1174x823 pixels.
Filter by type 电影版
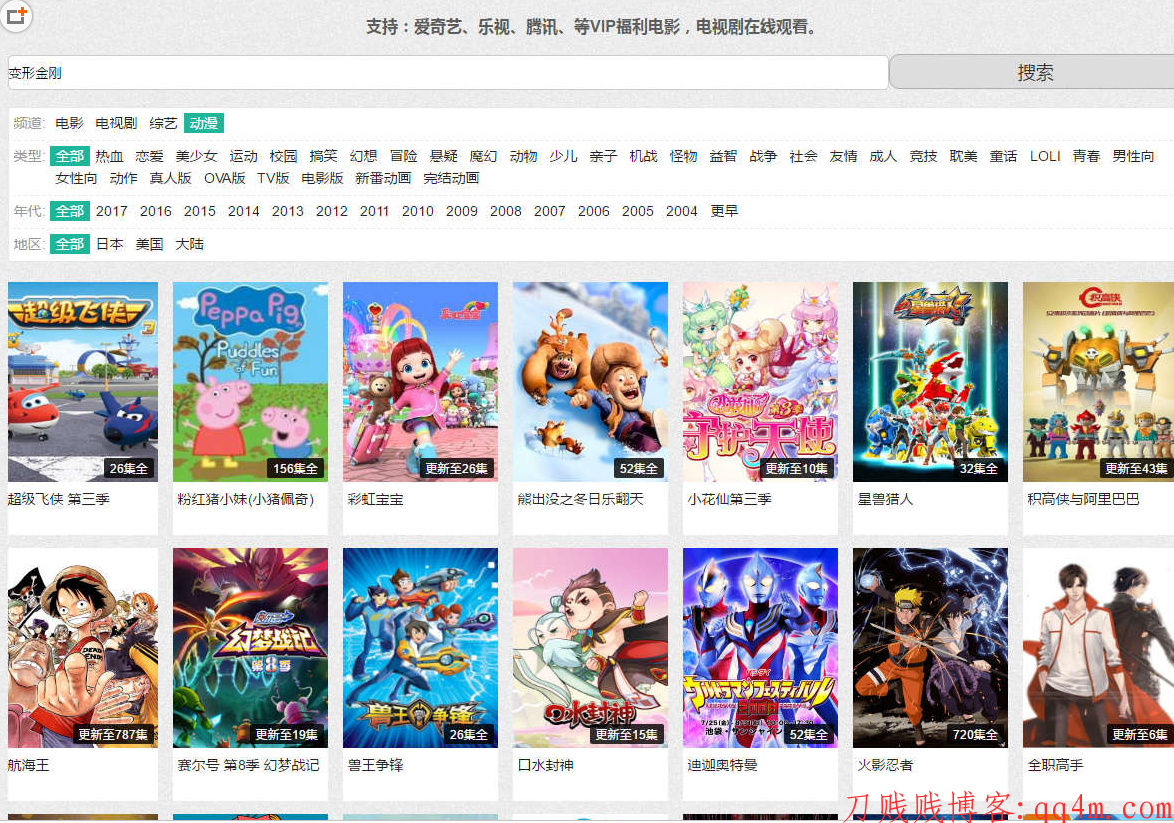[x=322, y=177]
